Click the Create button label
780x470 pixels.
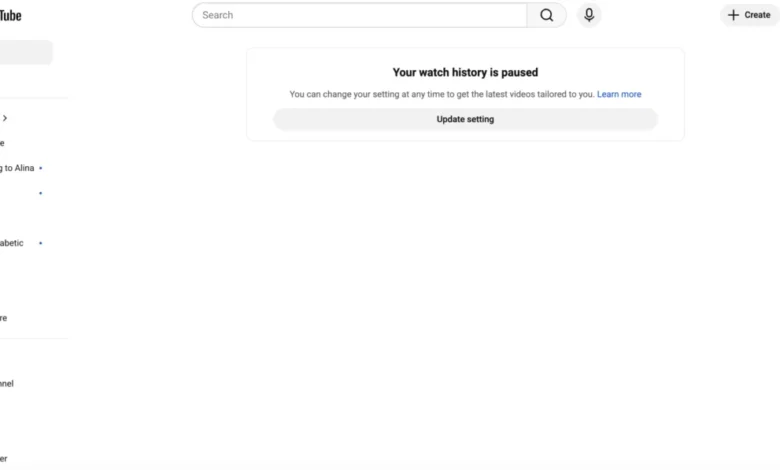point(757,15)
